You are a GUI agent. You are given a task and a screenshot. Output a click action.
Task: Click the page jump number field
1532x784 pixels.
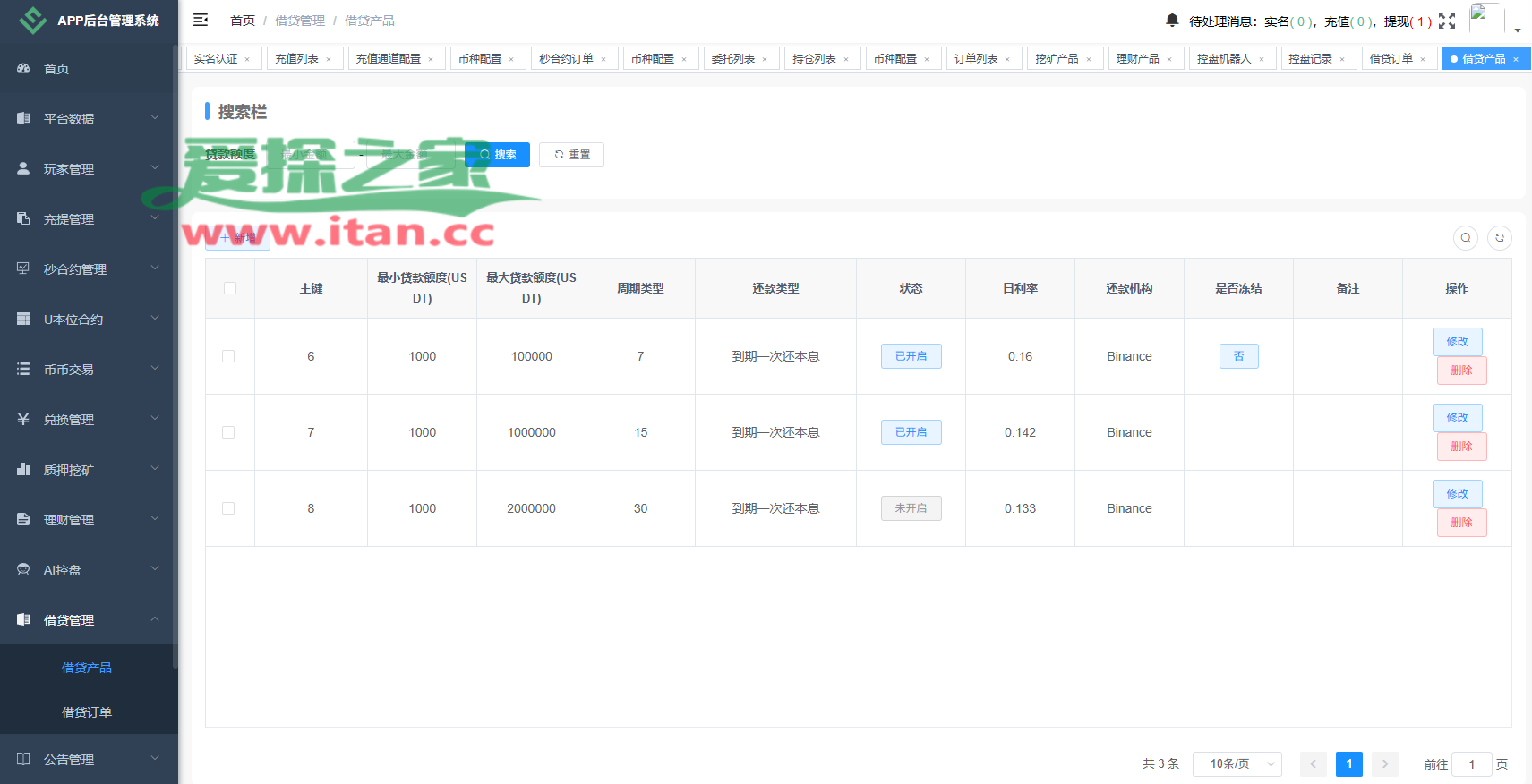(x=1471, y=764)
